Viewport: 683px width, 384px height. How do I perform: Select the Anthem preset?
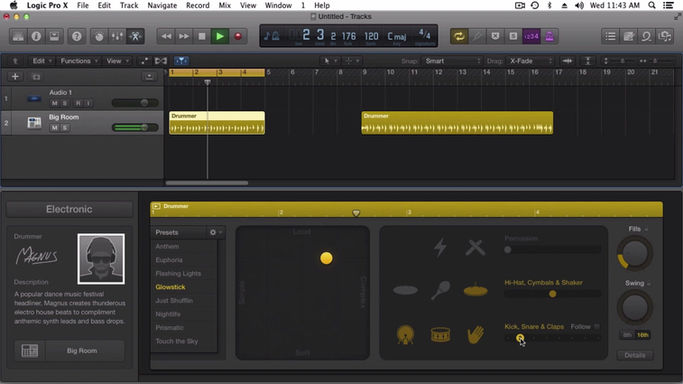[167, 246]
